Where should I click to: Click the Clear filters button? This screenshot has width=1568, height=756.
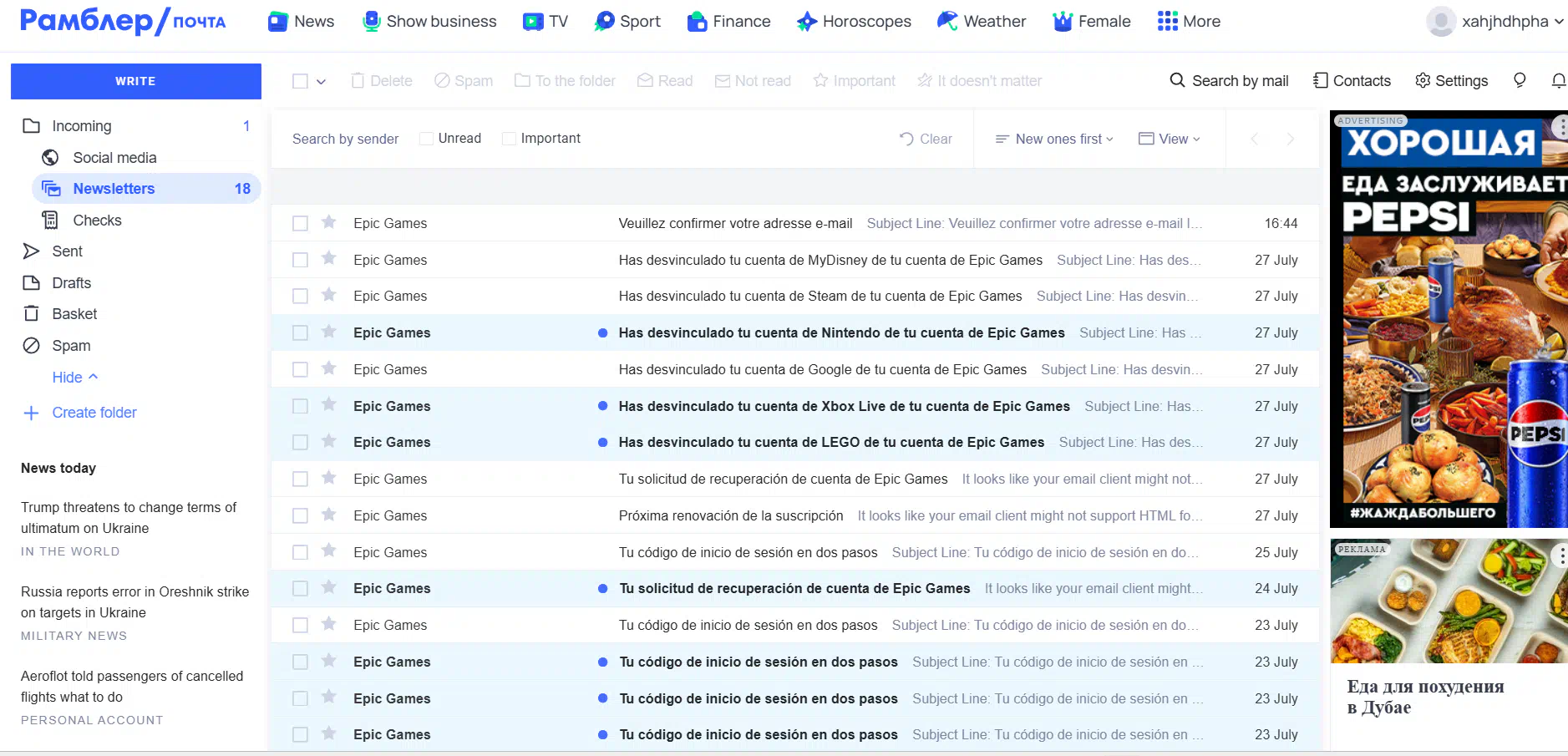pos(926,139)
